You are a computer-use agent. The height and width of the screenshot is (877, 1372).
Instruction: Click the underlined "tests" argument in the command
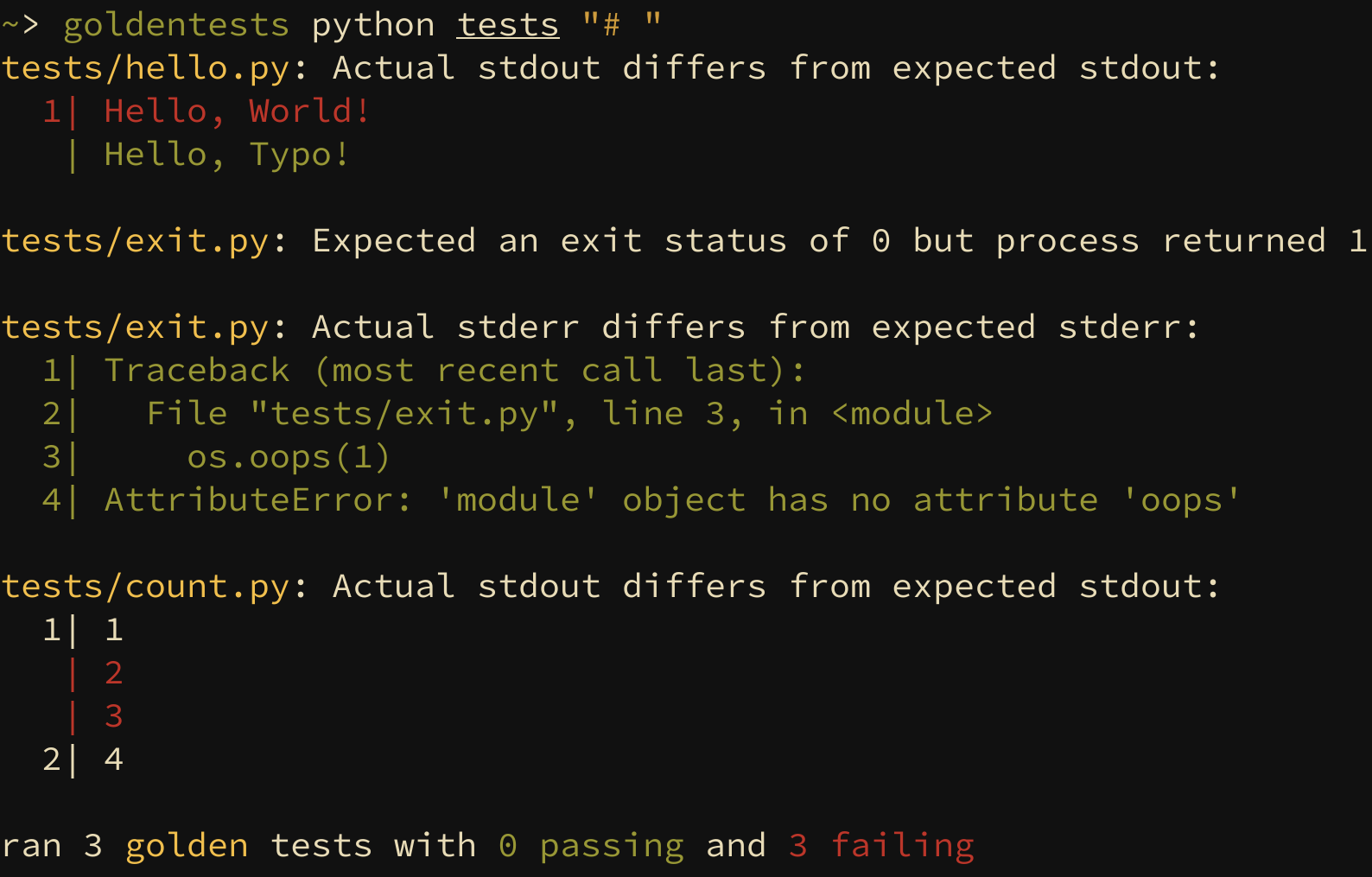point(507,25)
